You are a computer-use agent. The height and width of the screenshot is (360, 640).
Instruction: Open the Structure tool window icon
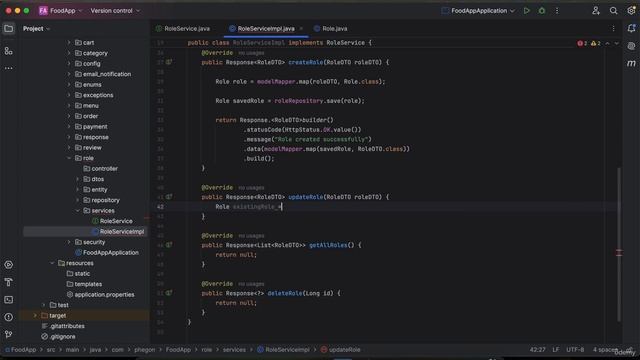(x=9, y=51)
